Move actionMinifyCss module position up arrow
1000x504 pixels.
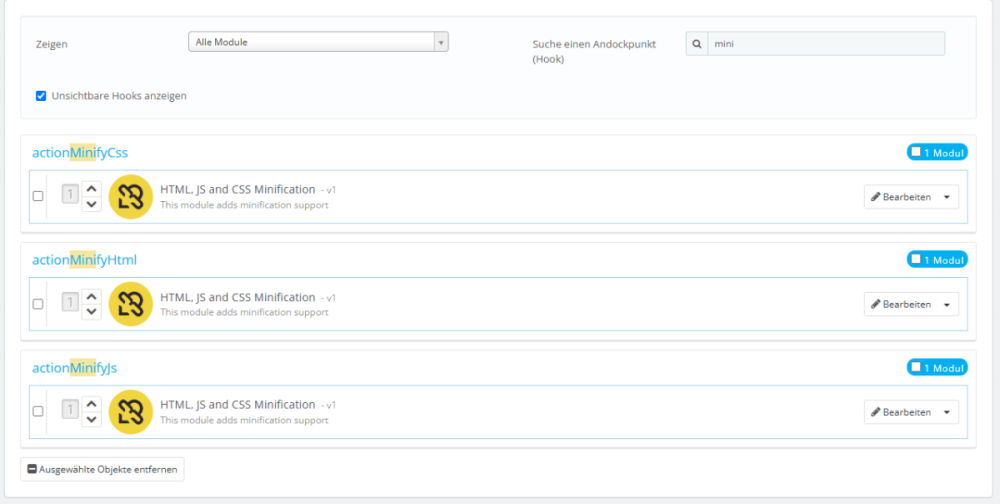pyautogui.click(x=91, y=188)
